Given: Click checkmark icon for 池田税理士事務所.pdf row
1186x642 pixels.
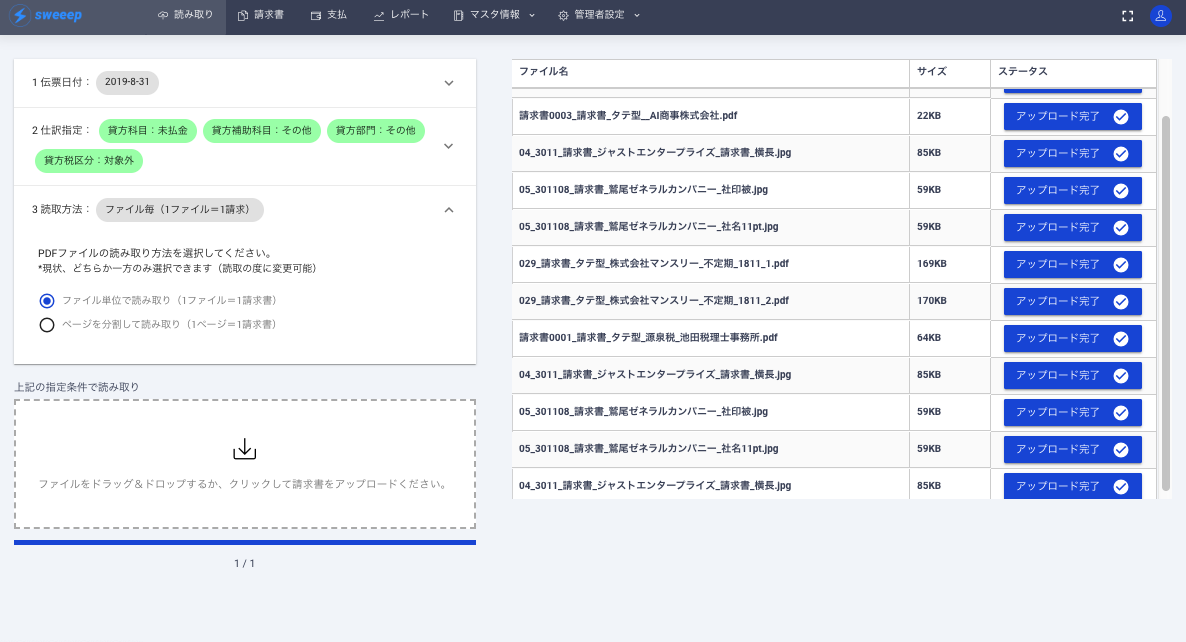Looking at the screenshot, I should click(x=1121, y=338).
